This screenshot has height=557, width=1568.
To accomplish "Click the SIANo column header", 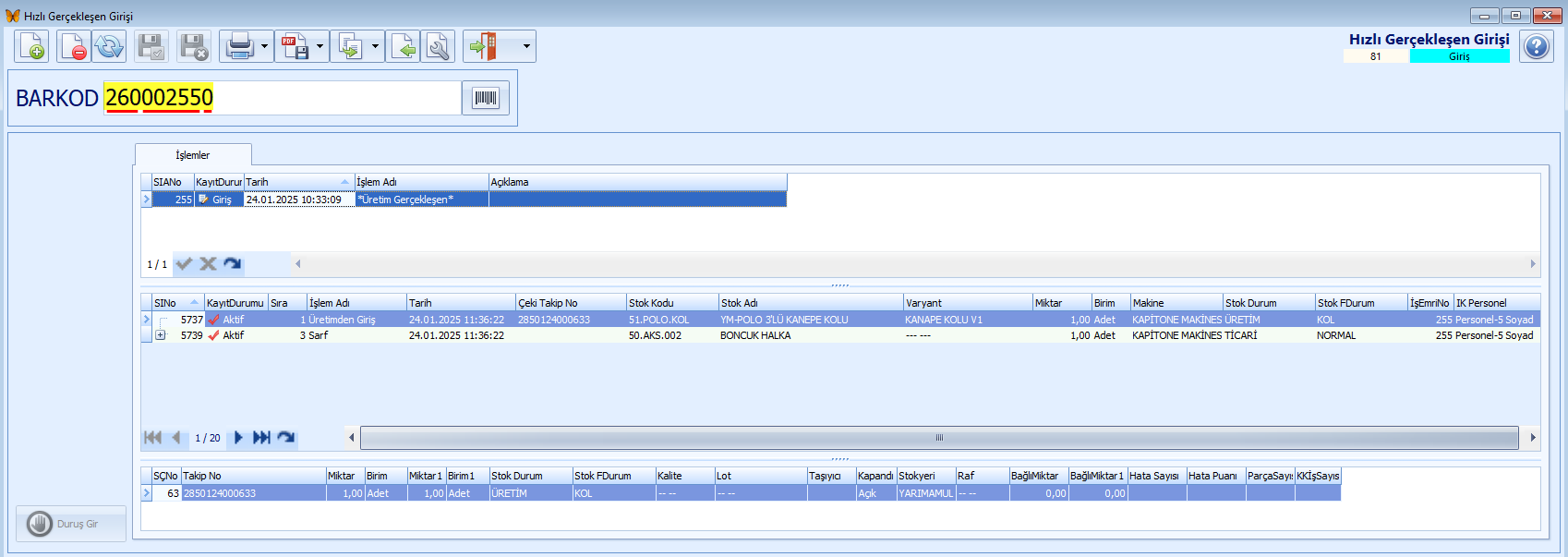I will pos(173,182).
